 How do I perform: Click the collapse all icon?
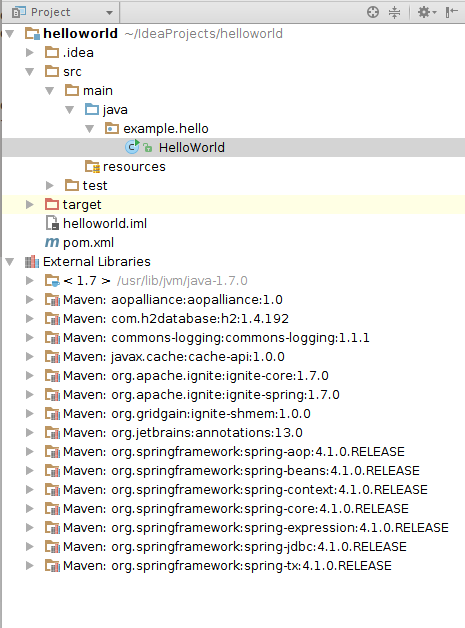pyautogui.click(x=395, y=12)
